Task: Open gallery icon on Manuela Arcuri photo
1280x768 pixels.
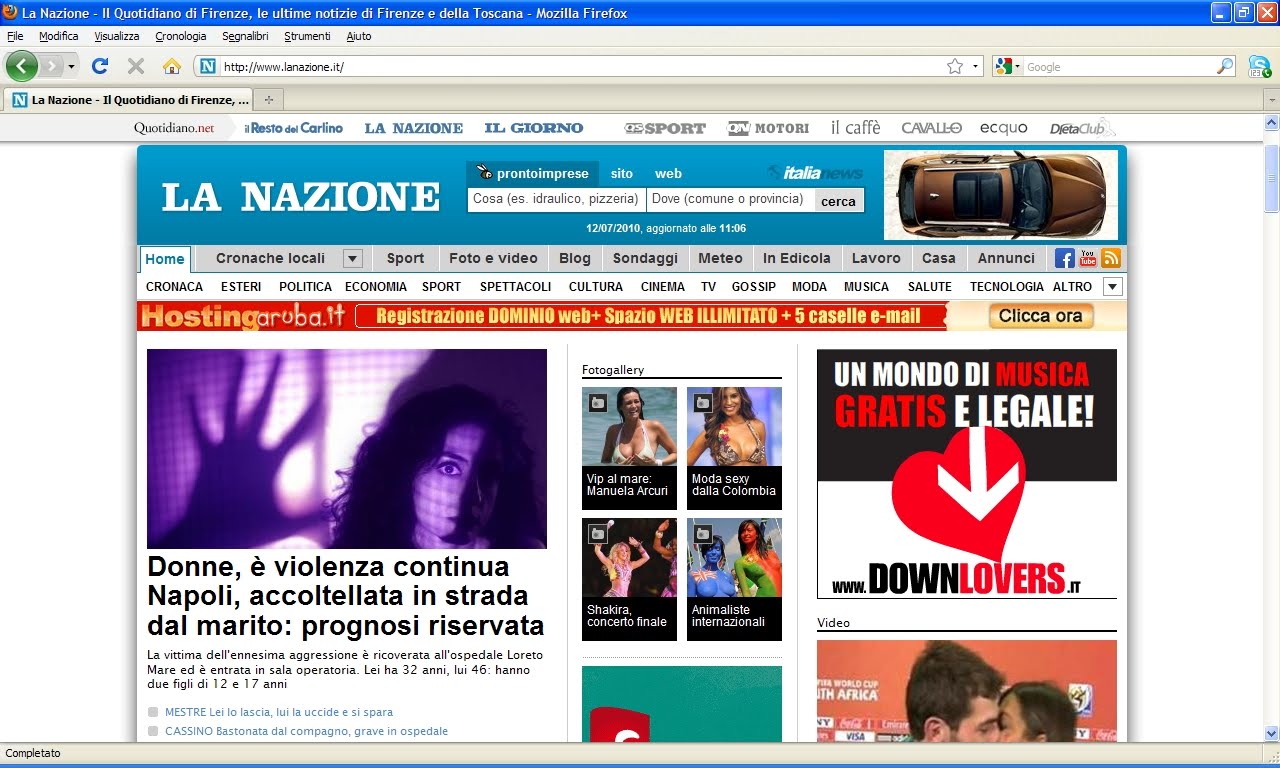Action: [x=598, y=402]
